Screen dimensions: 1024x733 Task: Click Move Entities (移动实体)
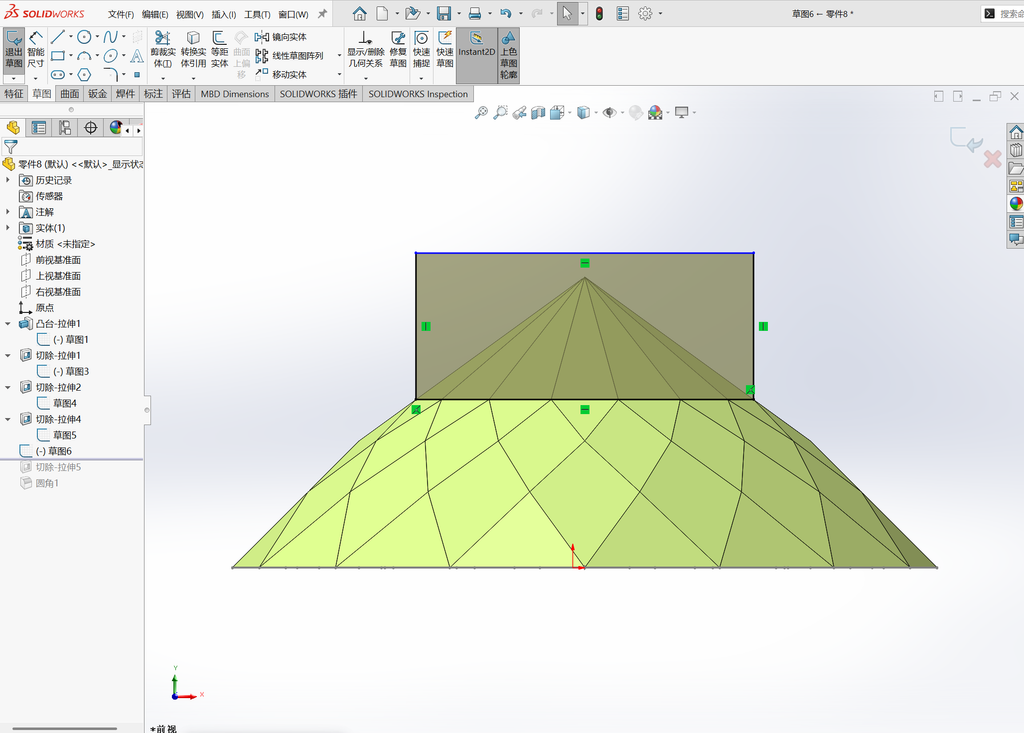pos(281,74)
